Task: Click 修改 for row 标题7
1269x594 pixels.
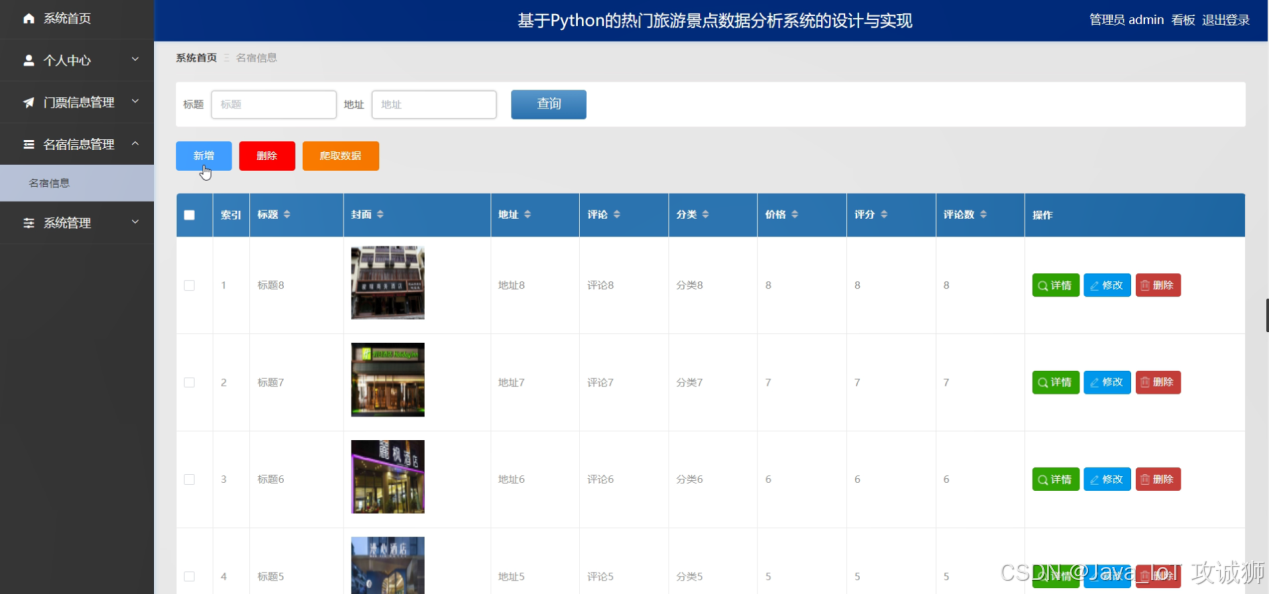Action: pos(1107,382)
